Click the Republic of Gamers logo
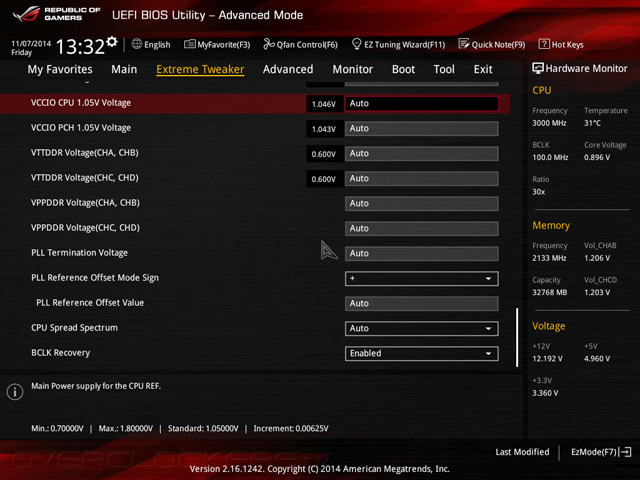This screenshot has width=640, height=480. [x=56, y=14]
